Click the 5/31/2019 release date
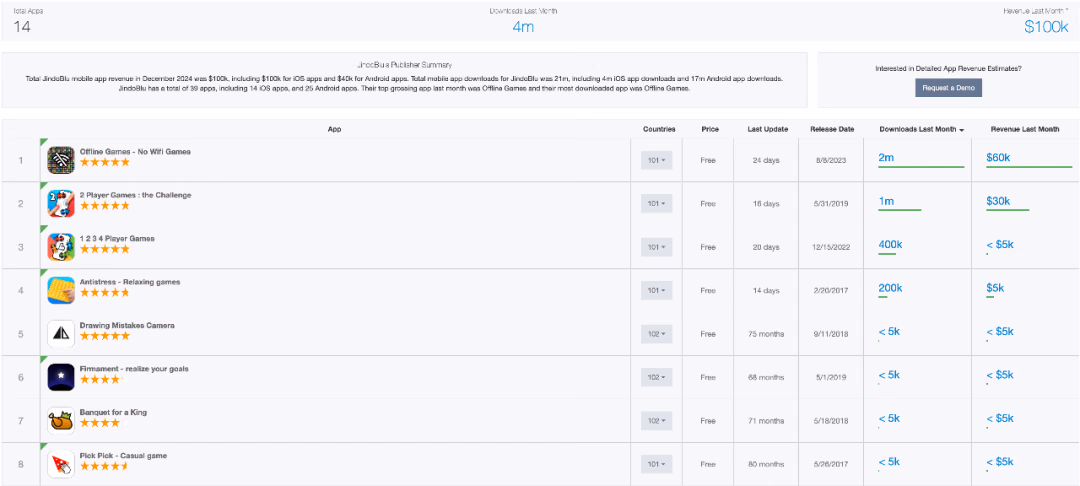 coord(831,204)
